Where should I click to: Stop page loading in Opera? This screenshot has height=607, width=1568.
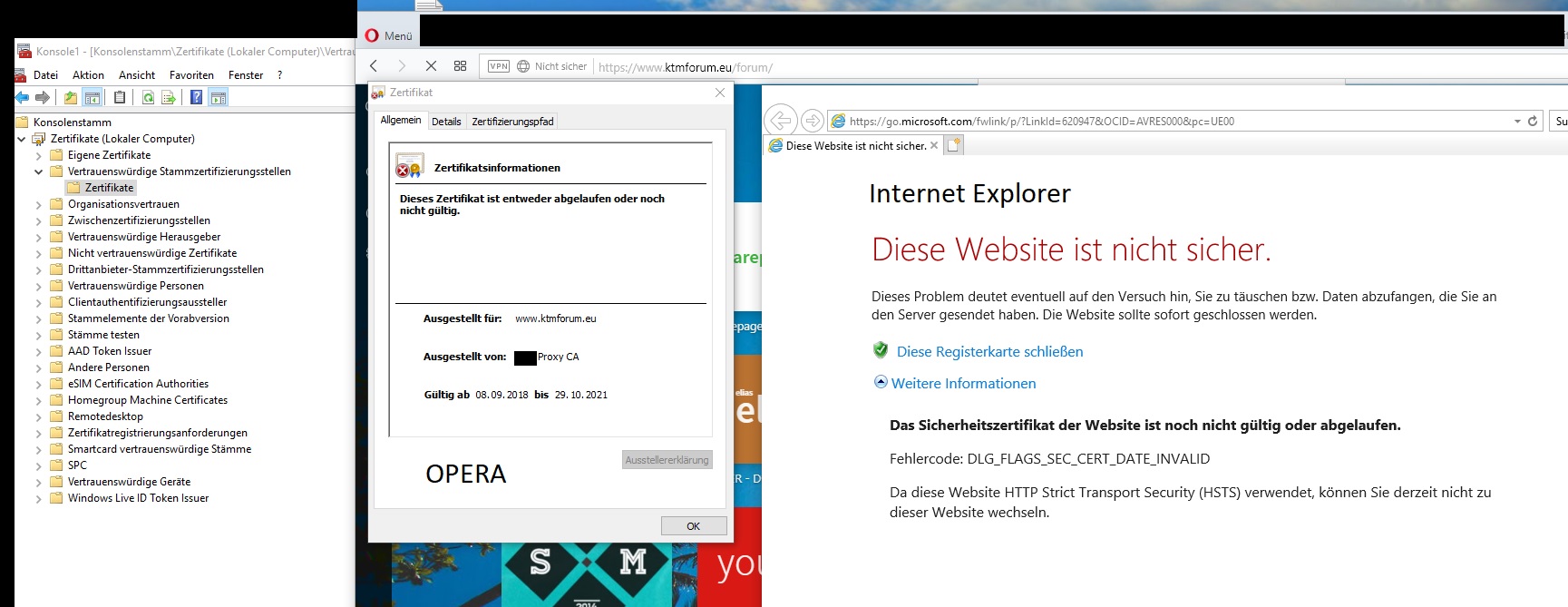[431, 66]
